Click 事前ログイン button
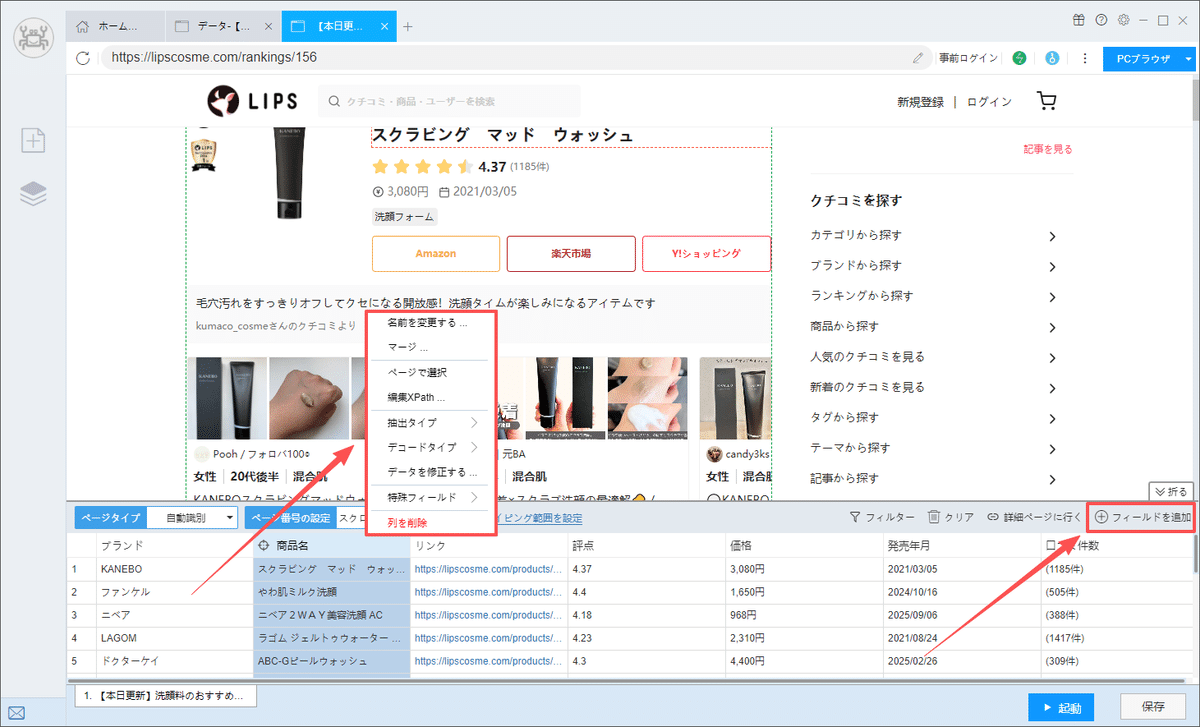Screen dimensions: 1200x727 (x=968, y=58)
